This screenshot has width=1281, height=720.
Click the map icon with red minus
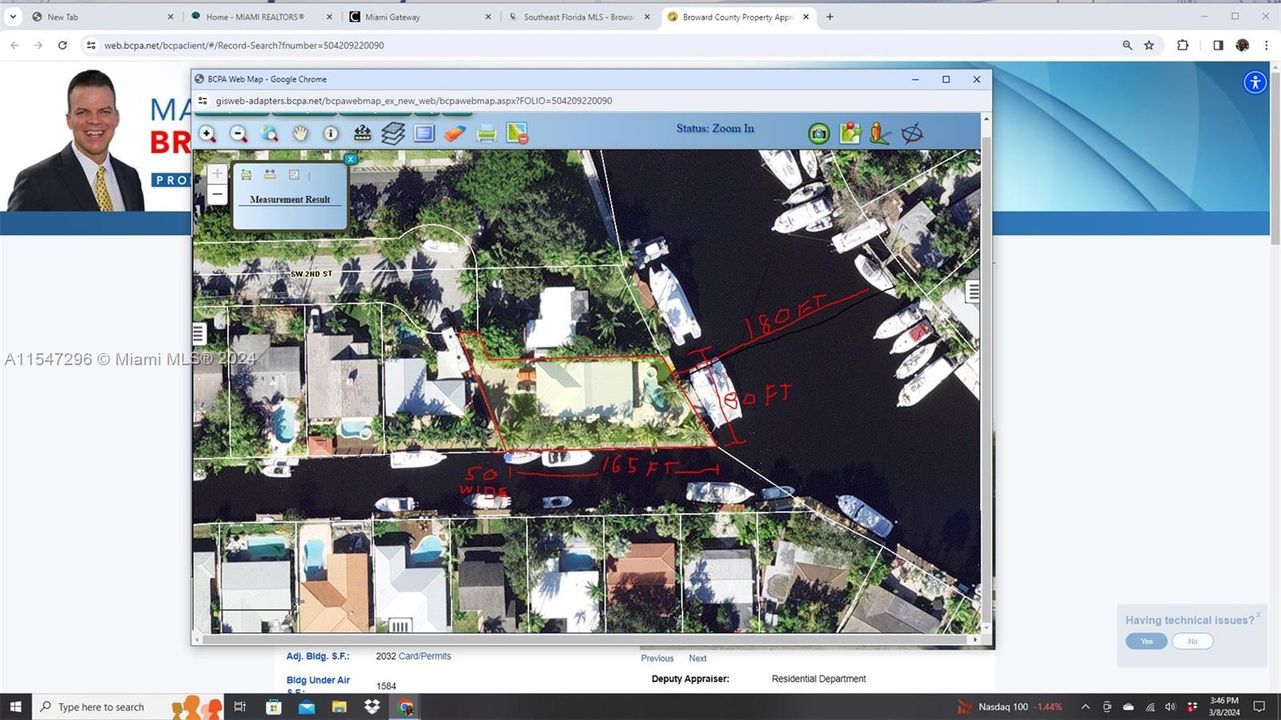pos(517,133)
